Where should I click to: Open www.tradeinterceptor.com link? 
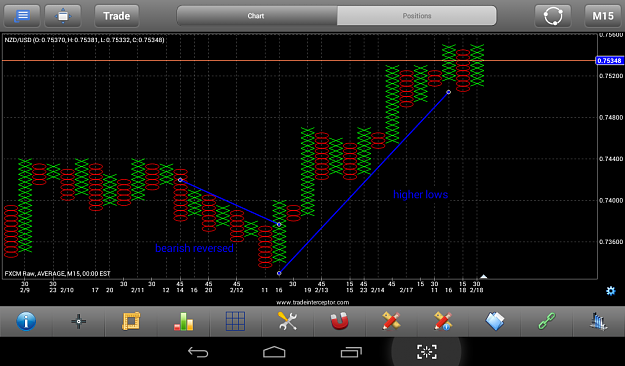point(312,302)
